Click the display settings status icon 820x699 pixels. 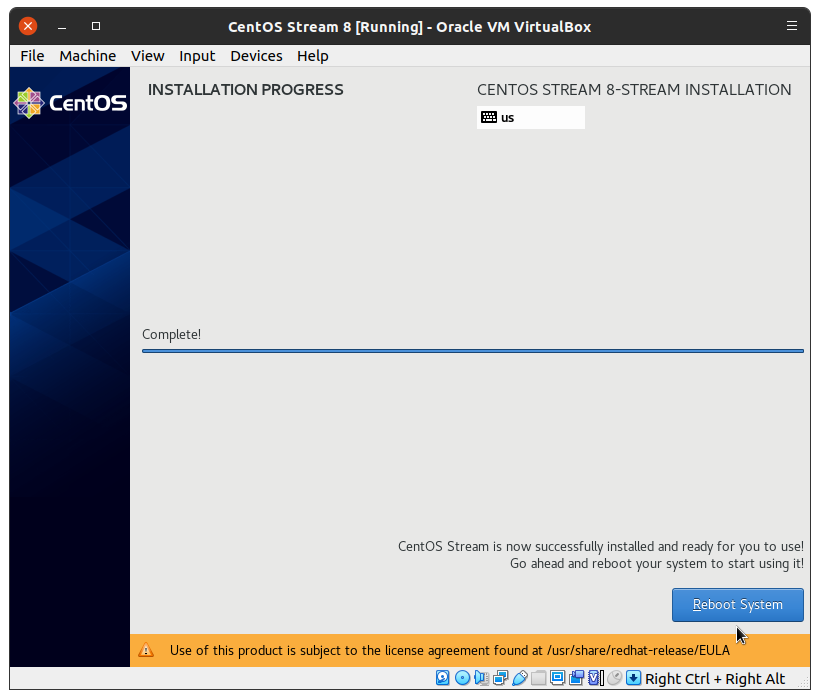point(557,678)
